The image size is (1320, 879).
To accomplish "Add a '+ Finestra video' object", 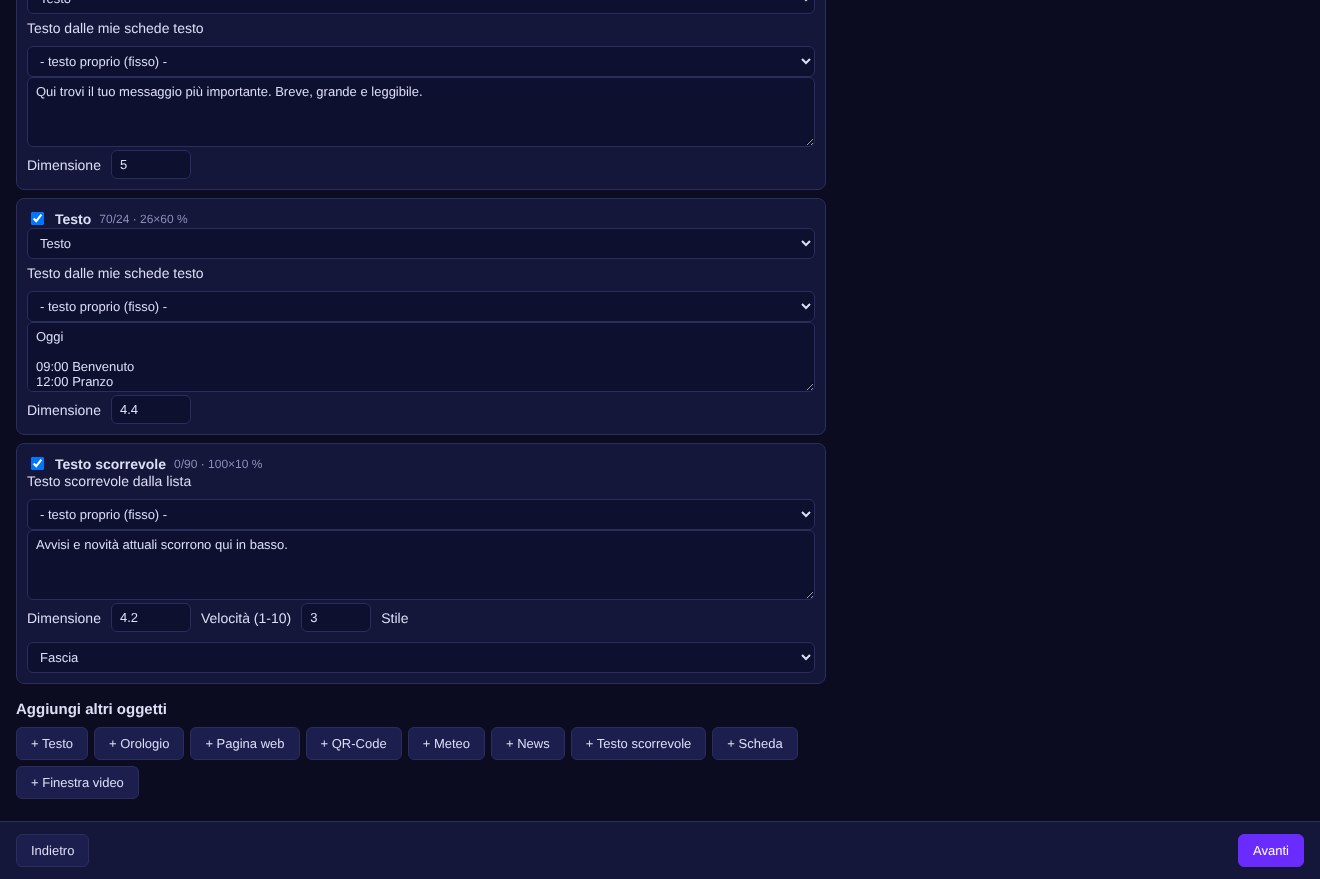I will tap(77, 782).
